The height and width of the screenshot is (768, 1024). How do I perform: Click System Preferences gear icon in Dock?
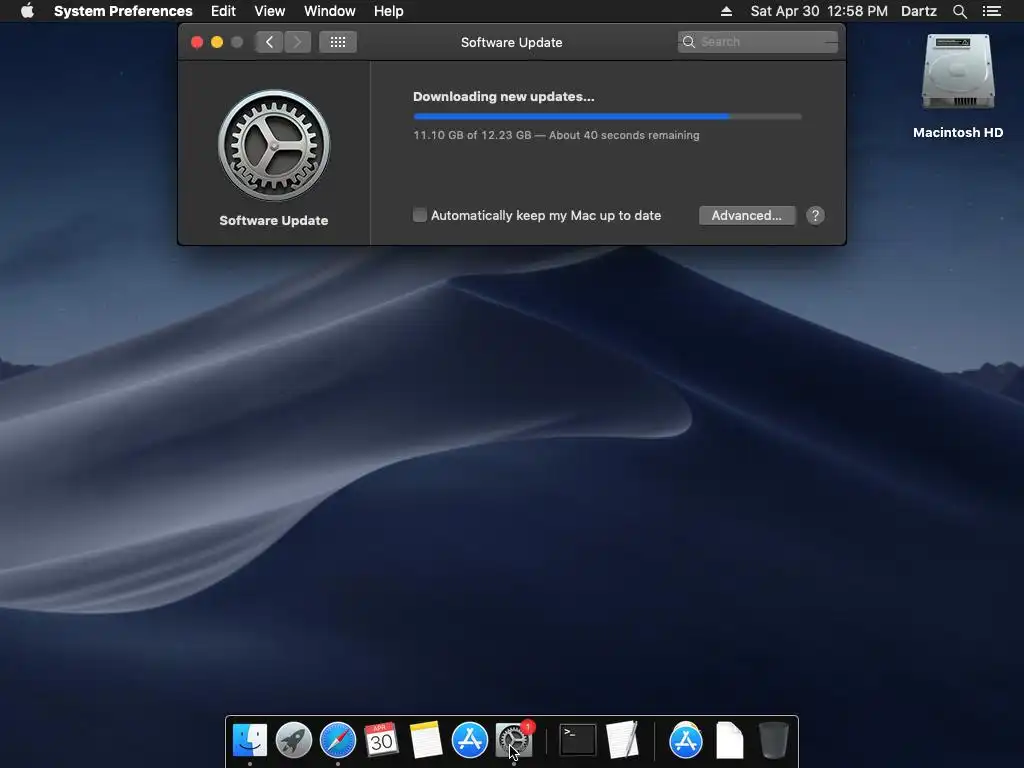514,740
